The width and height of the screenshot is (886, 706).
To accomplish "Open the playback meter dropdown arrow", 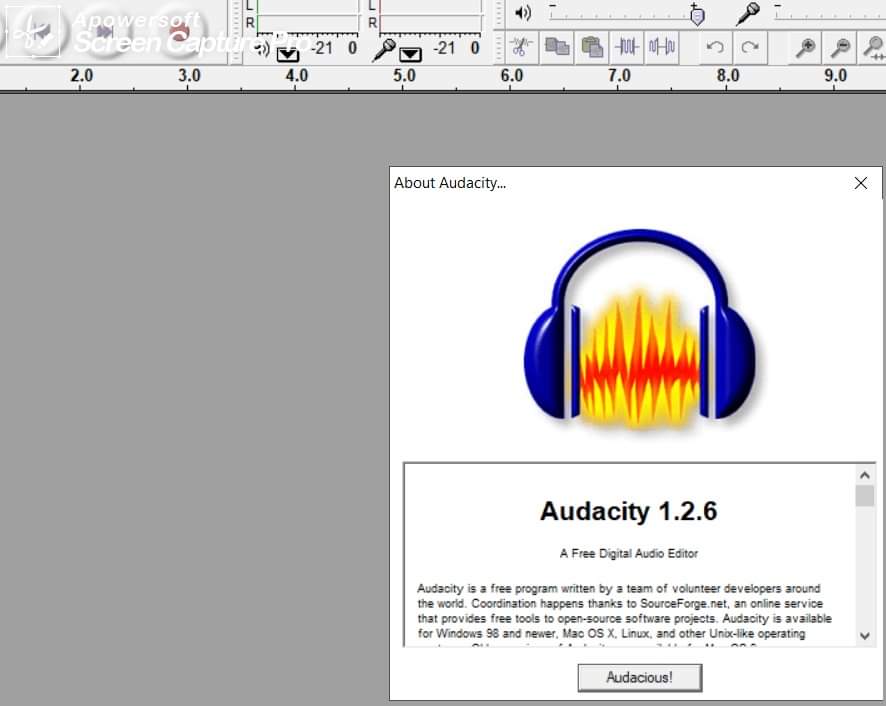I will 288,54.
